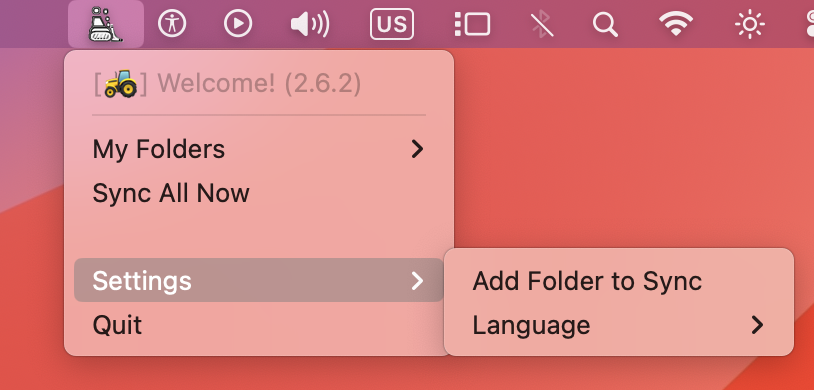Open the volume speaker control

coord(309,24)
